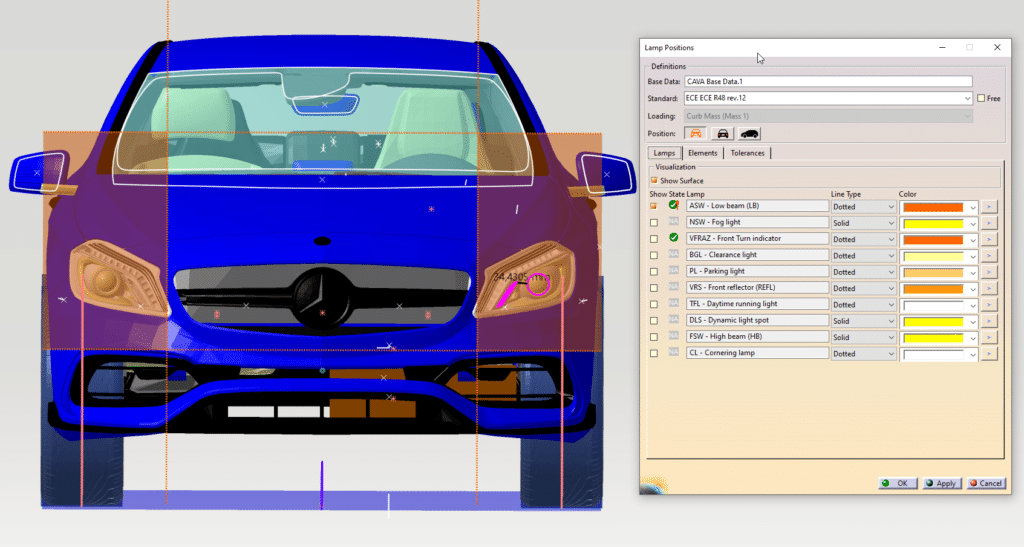
Task: Click the NA state icon for NSW Fog light
Action: [673, 222]
